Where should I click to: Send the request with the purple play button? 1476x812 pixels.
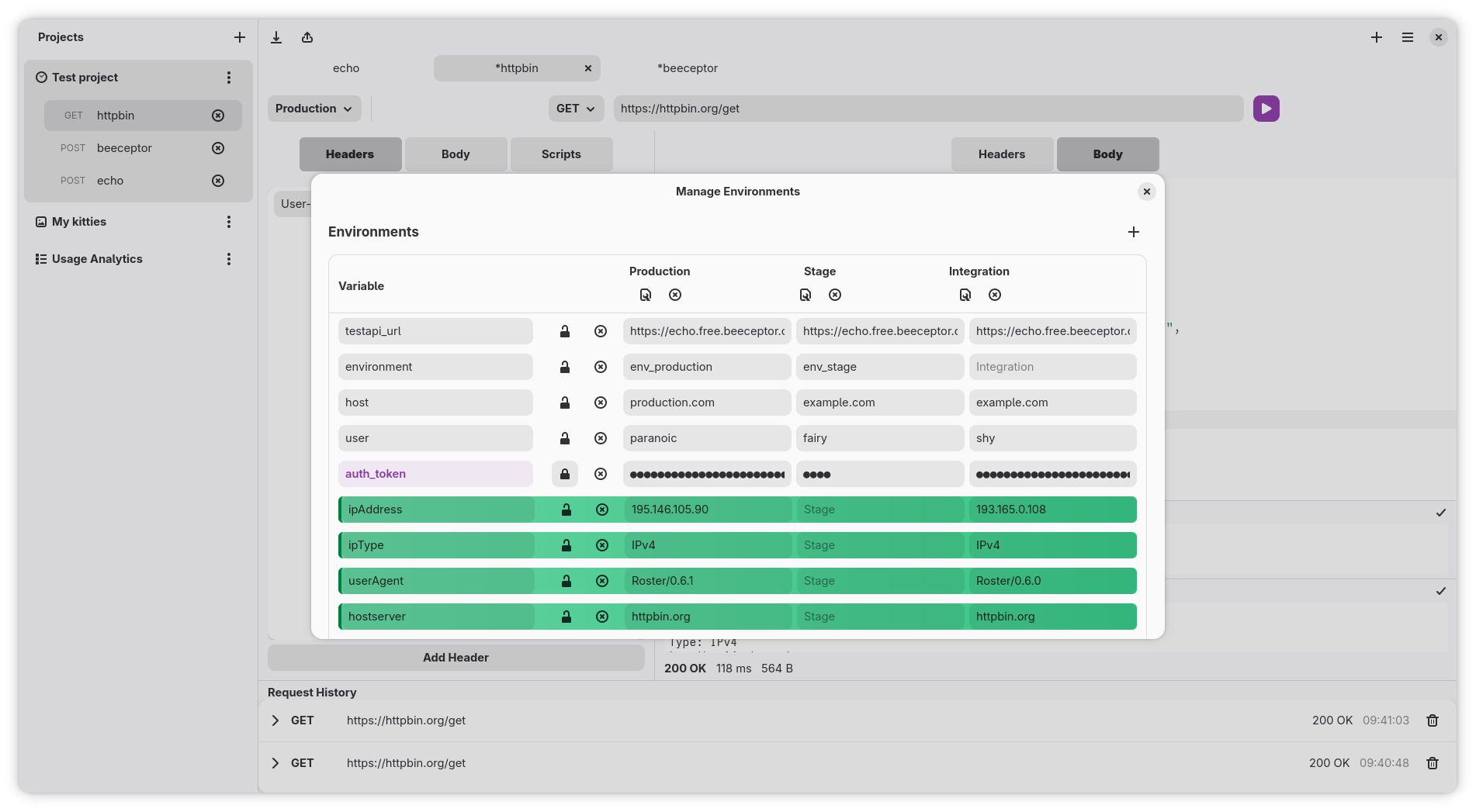coord(1266,109)
